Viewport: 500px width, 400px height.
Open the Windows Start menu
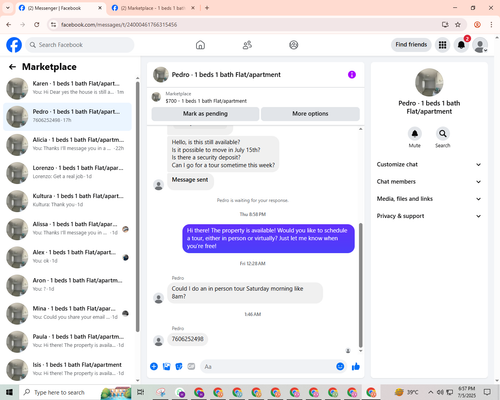(x=9, y=392)
